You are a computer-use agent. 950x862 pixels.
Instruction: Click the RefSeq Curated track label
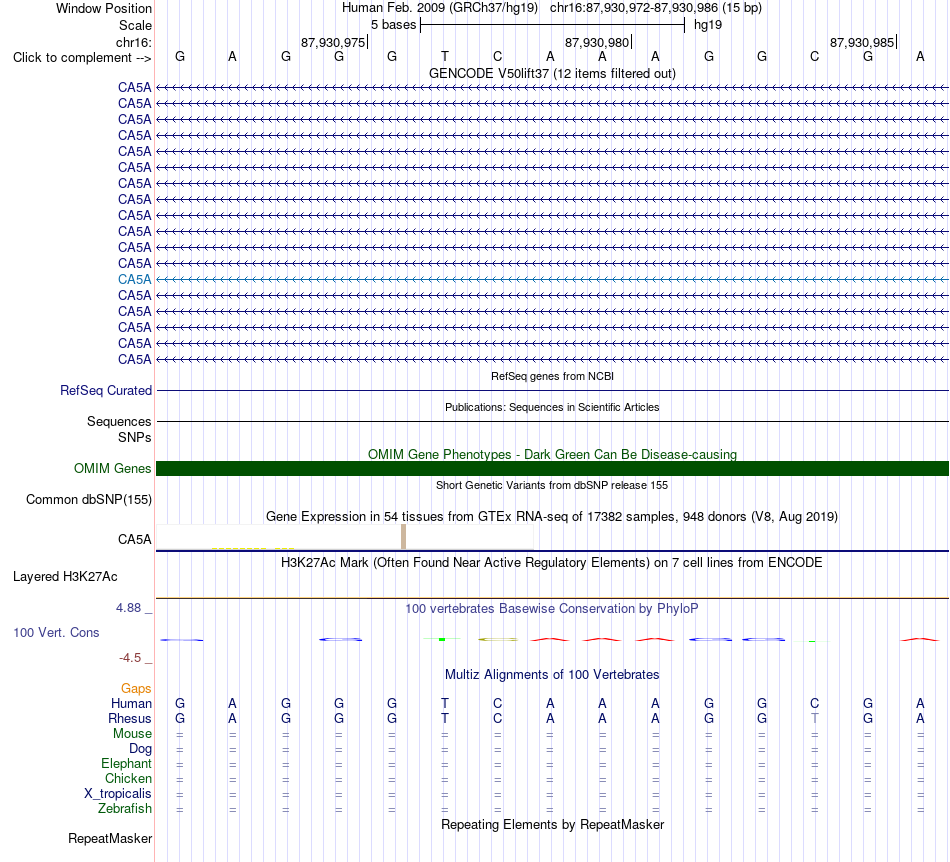105,391
